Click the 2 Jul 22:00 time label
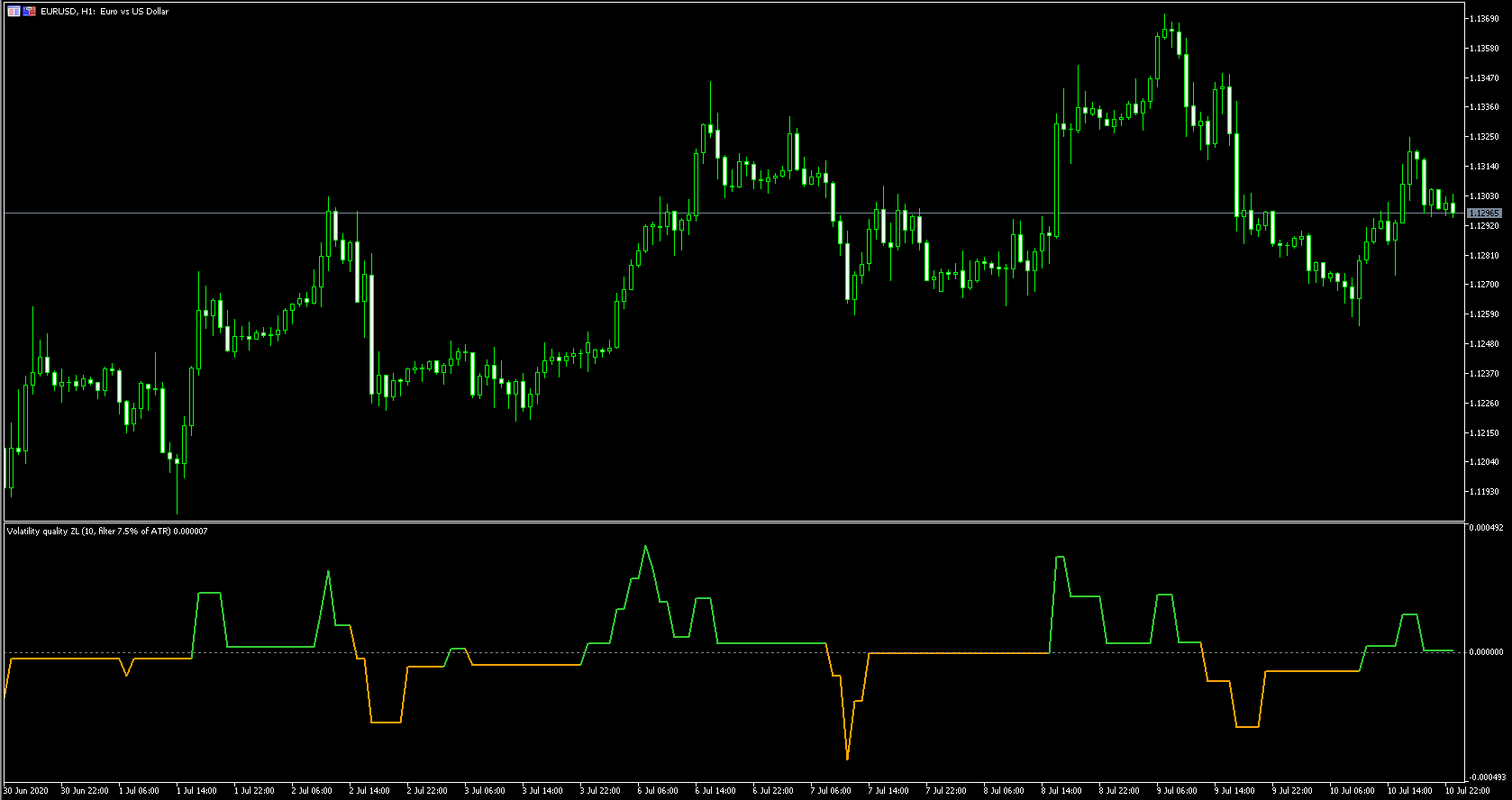This screenshot has height=800, width=1512. pos(427,791)
